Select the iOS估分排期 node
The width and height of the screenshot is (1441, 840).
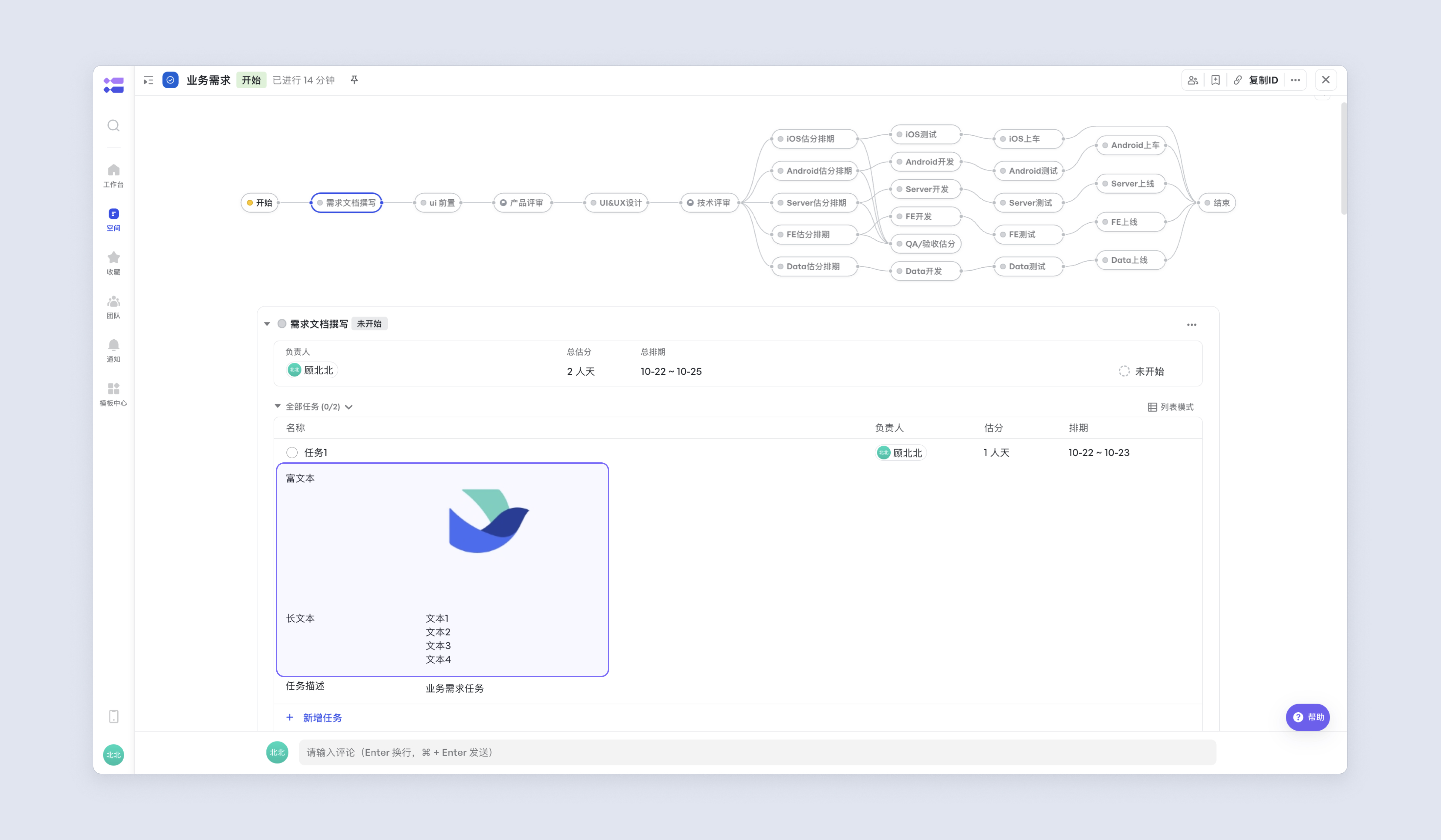point(814,139)
